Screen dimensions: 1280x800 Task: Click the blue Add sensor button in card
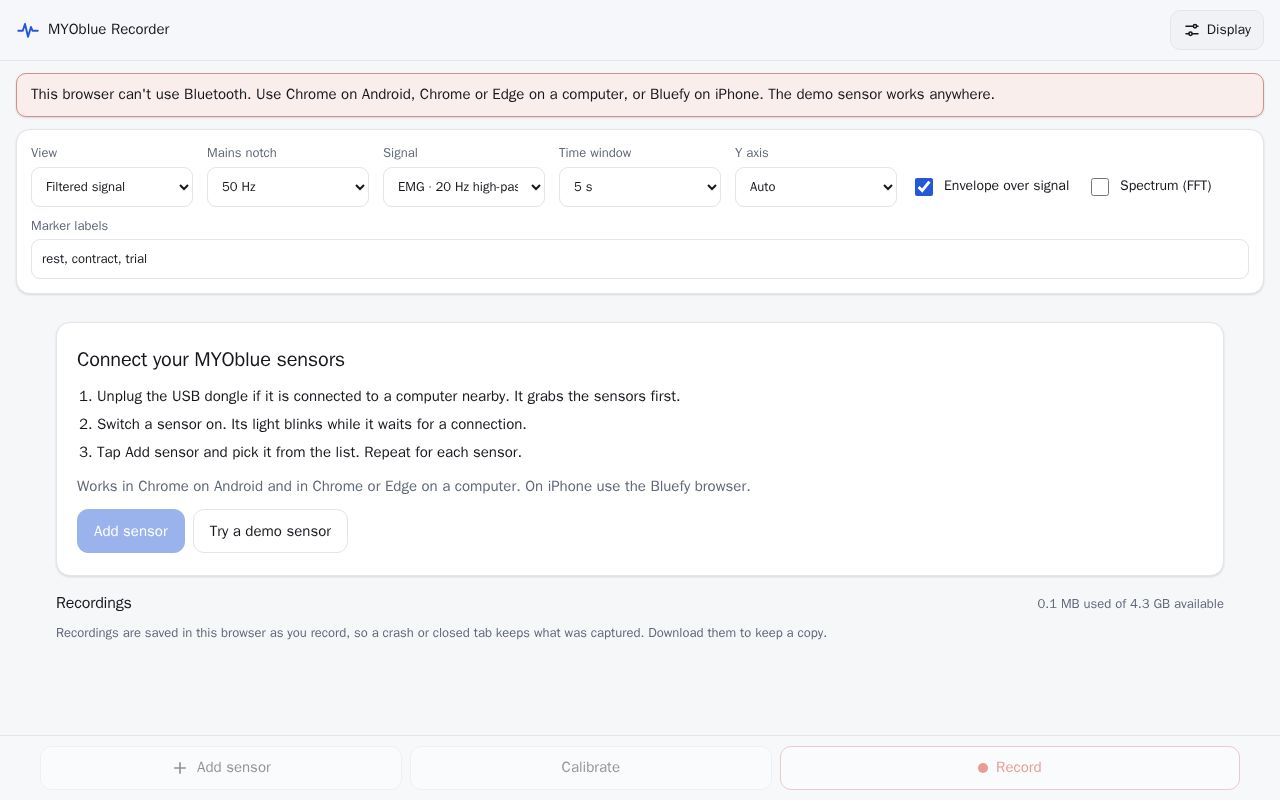(131, 531)
